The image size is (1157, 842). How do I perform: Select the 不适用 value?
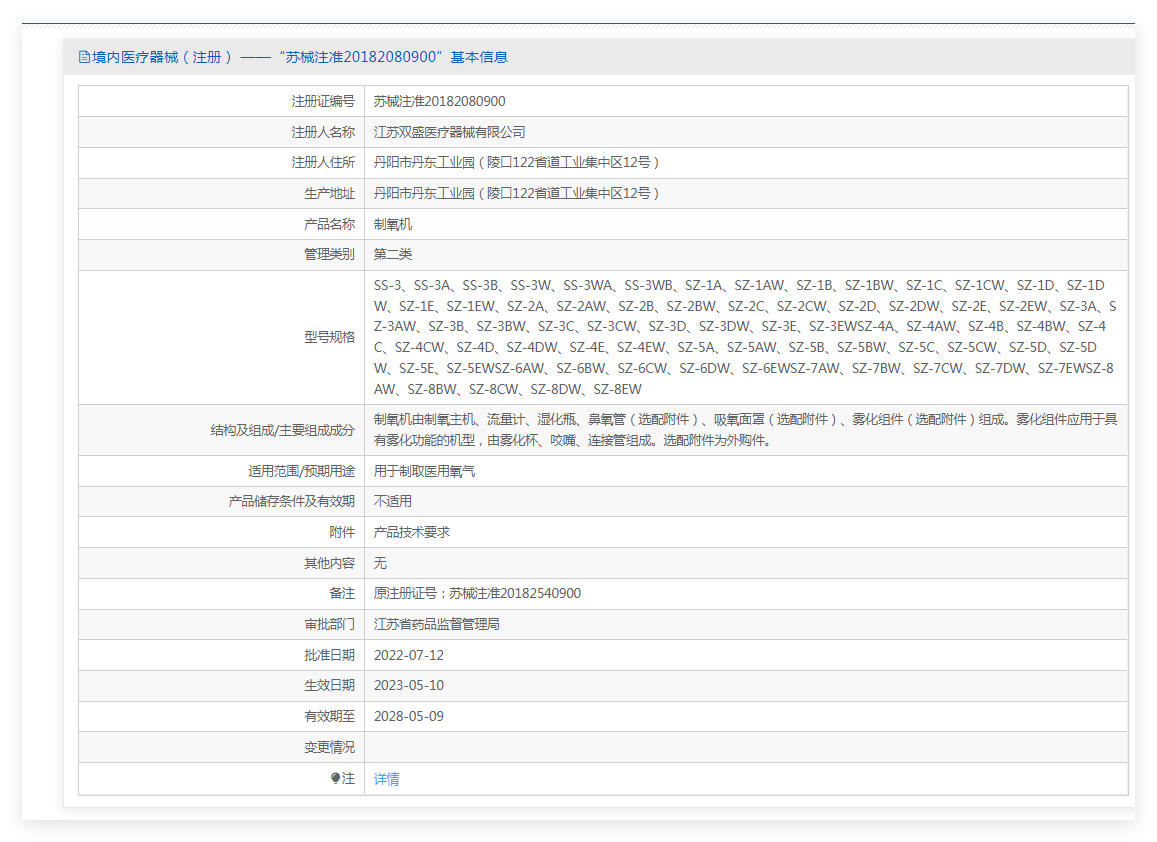tap(393, 501)
